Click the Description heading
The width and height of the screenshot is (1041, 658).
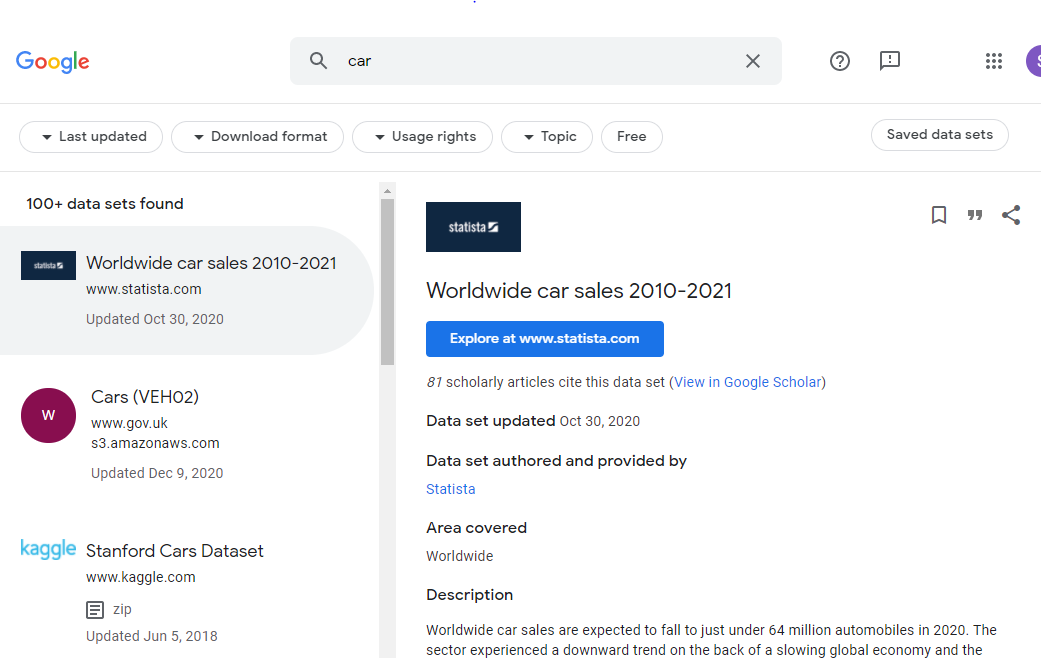(469, 595)
